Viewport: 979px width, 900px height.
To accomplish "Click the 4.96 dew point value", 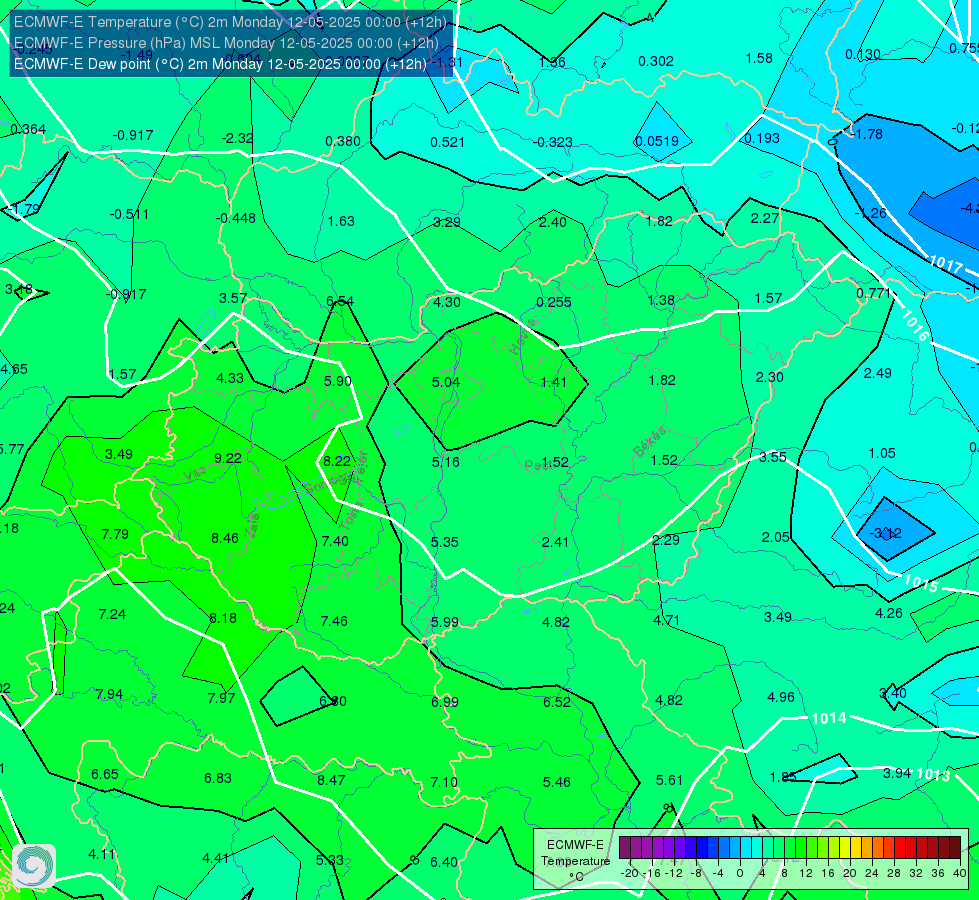I will click(x=781, y=697).
